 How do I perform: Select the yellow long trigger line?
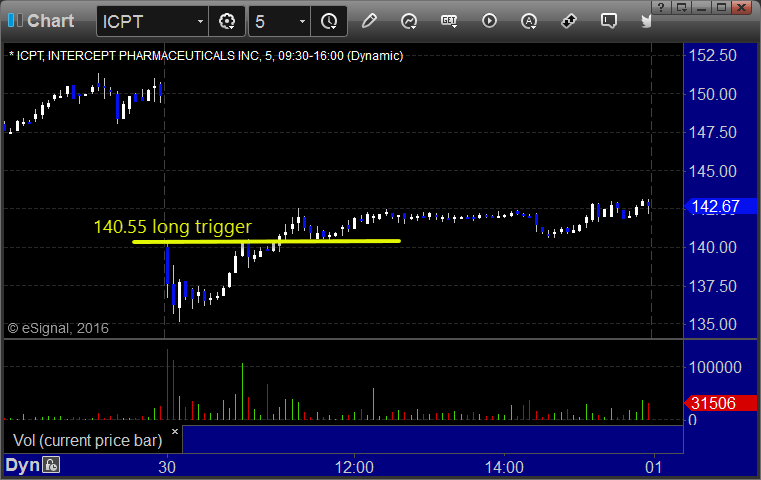[x=266, y=241]
